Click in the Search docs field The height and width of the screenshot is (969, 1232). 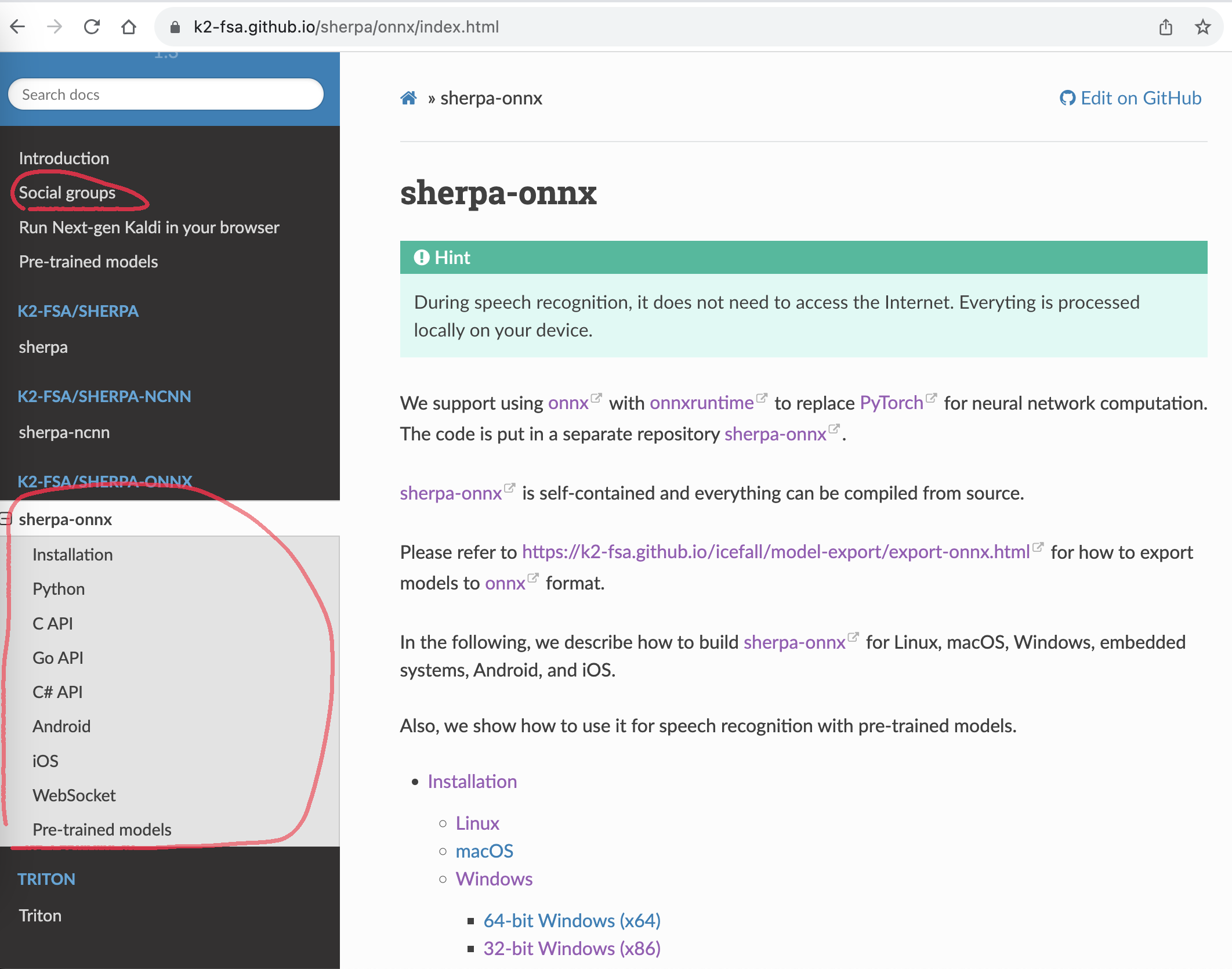point(165,95)
